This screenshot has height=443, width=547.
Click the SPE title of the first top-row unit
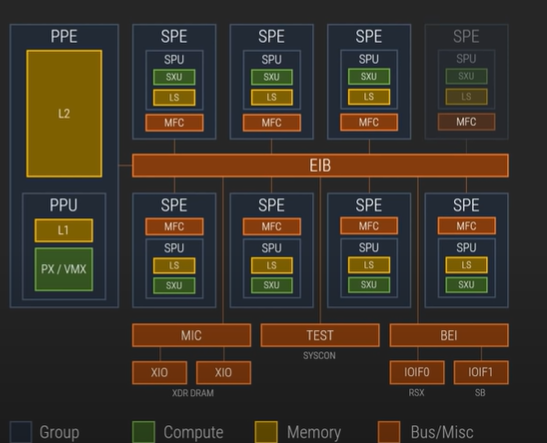point(174,36)
